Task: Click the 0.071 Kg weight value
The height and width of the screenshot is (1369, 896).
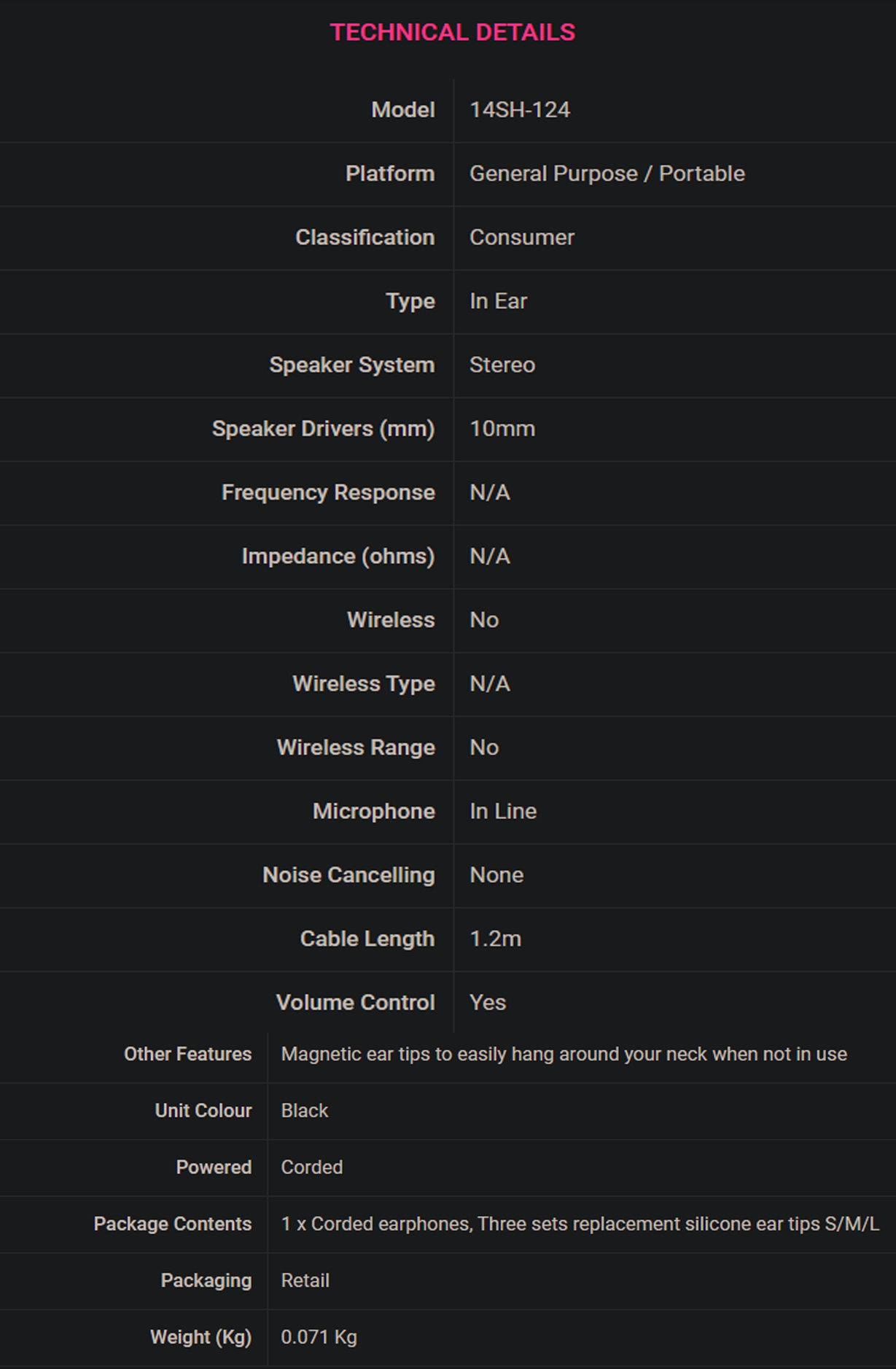Action: click(319, 1337)
